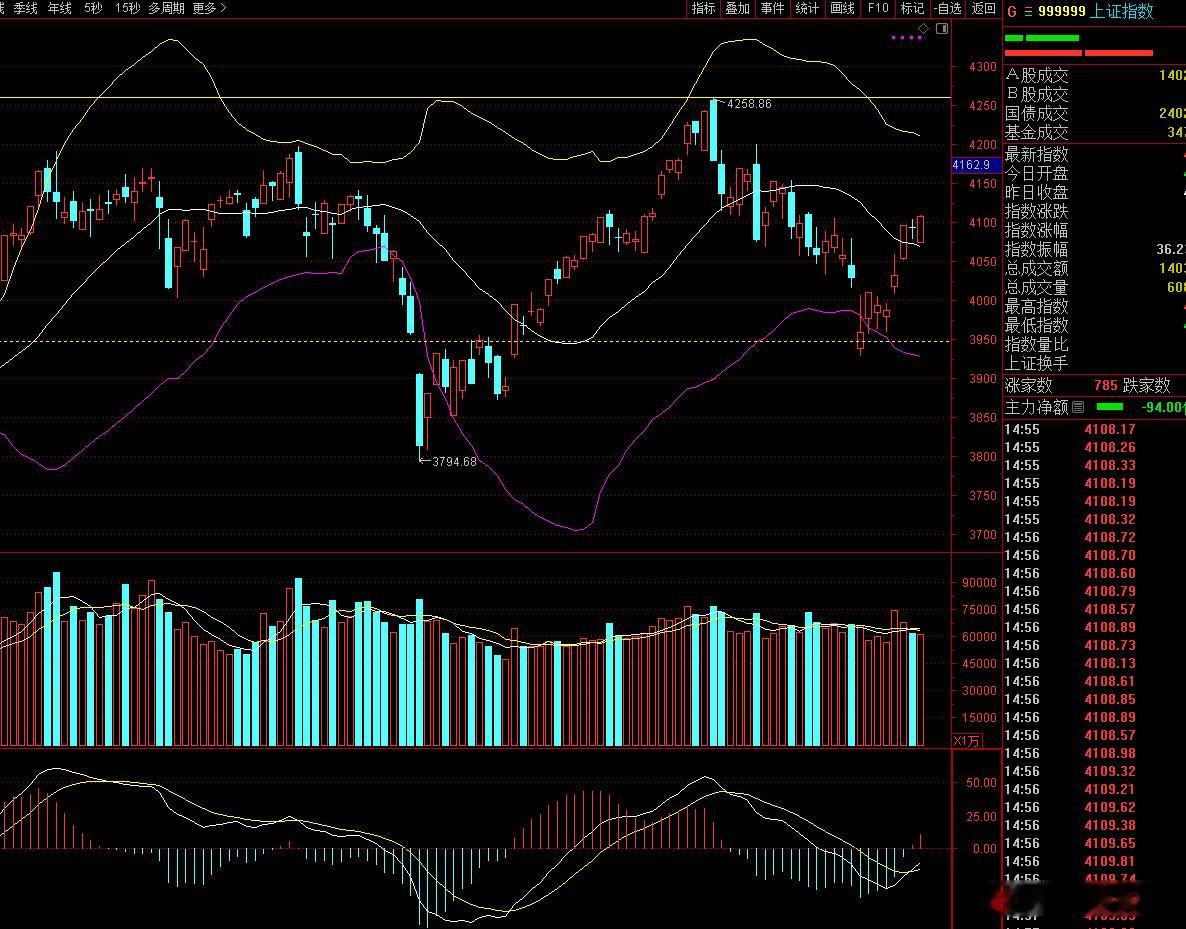Click the 3700 price axis label
This screenshot has width=1186, height=929.
(x=983, y=535)
